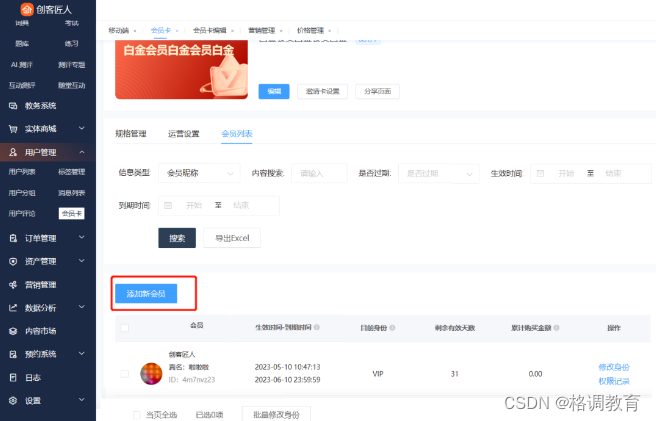Click the 添加新会员 button
The image size is (656, 421).
pyautogui.click(x=146, y=293)
